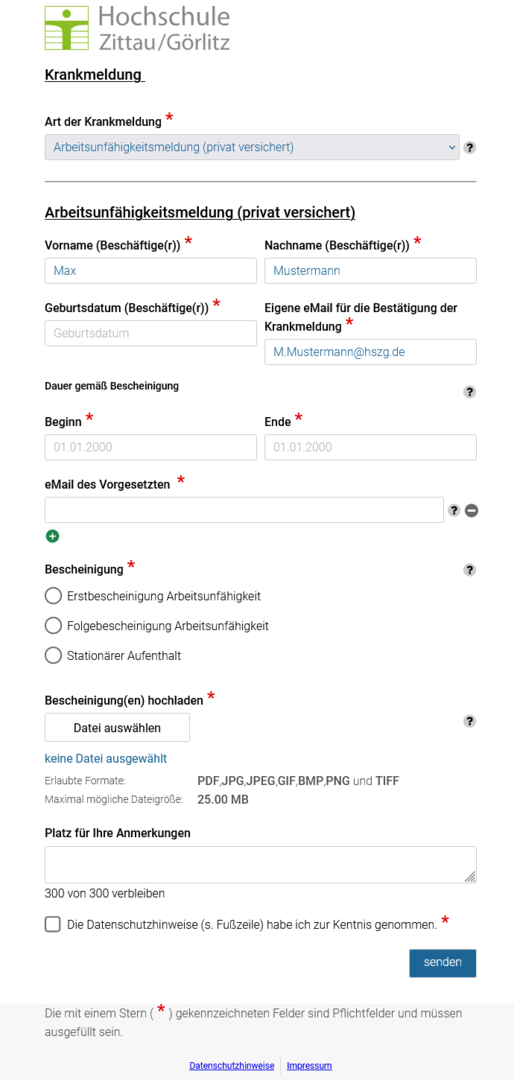Open the Ende date field
The width and height of the screenshot is (514, 1080).
click(x=371, y=447)
